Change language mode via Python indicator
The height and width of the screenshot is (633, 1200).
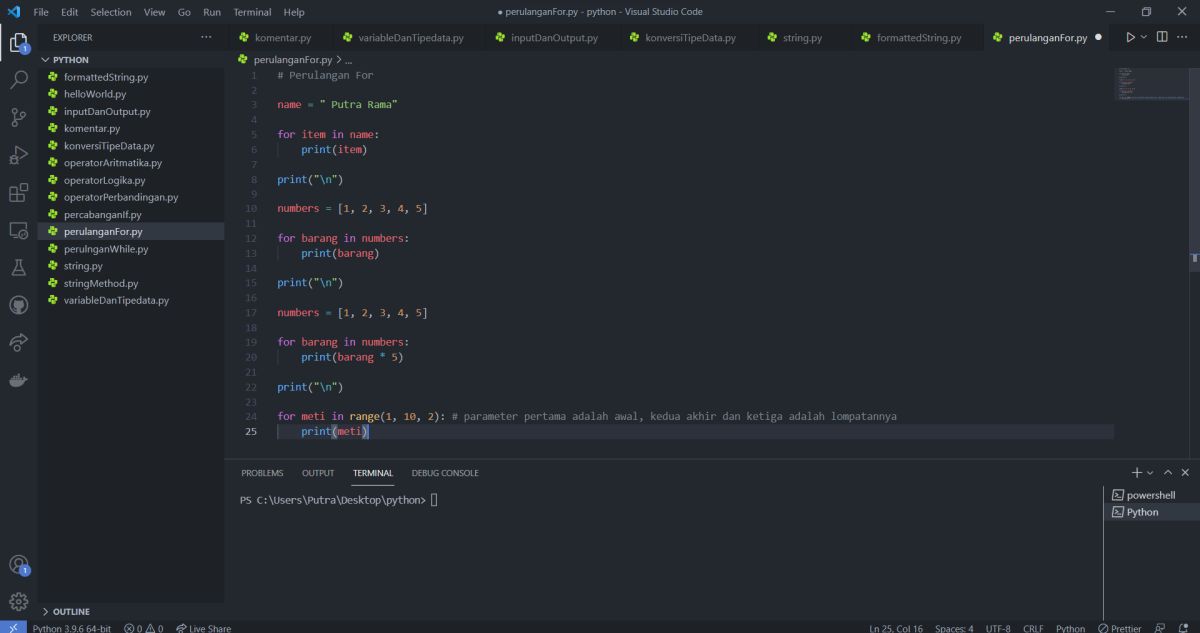pos(1070,628)
